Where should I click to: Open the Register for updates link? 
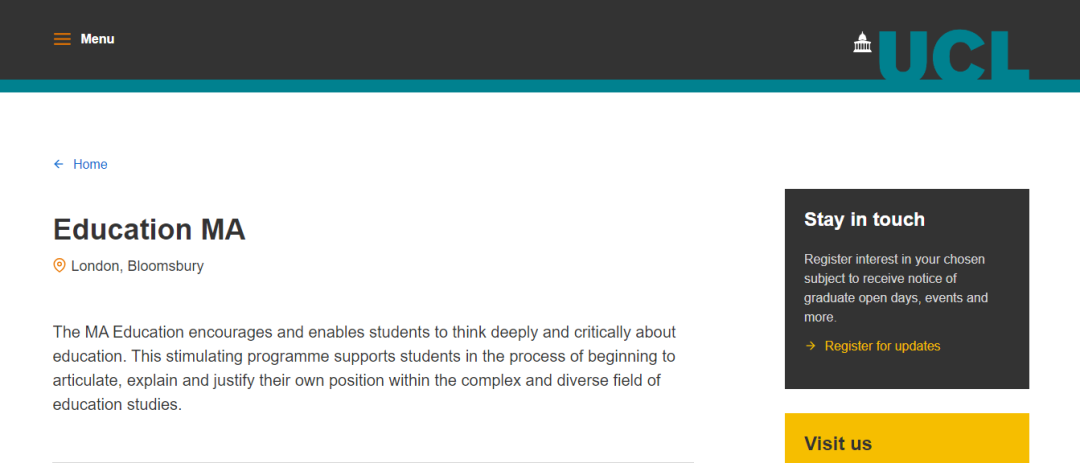point(882,346)
